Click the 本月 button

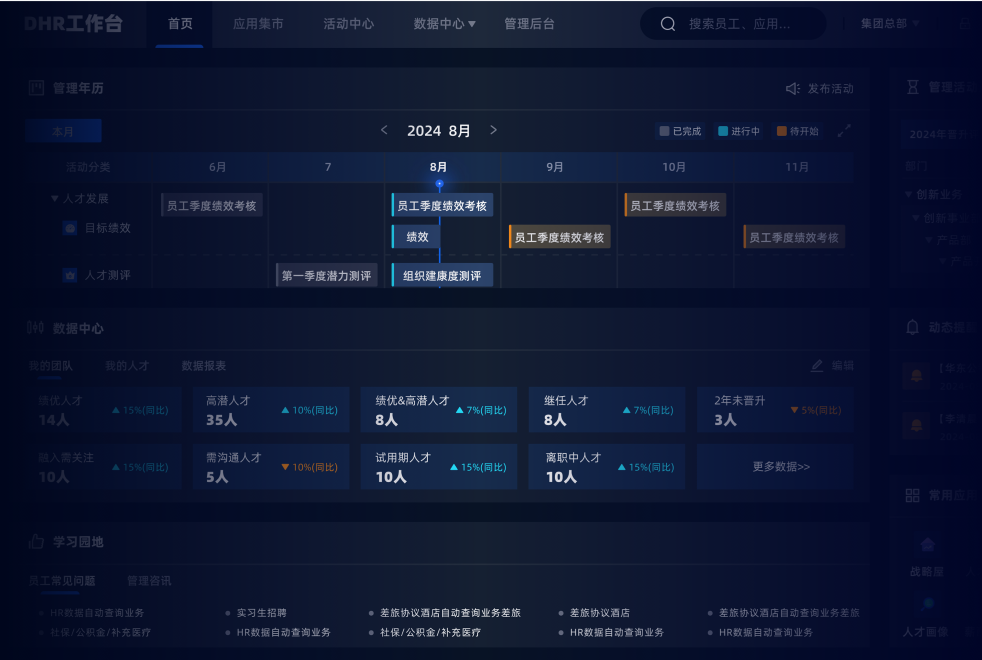(63, 131)
